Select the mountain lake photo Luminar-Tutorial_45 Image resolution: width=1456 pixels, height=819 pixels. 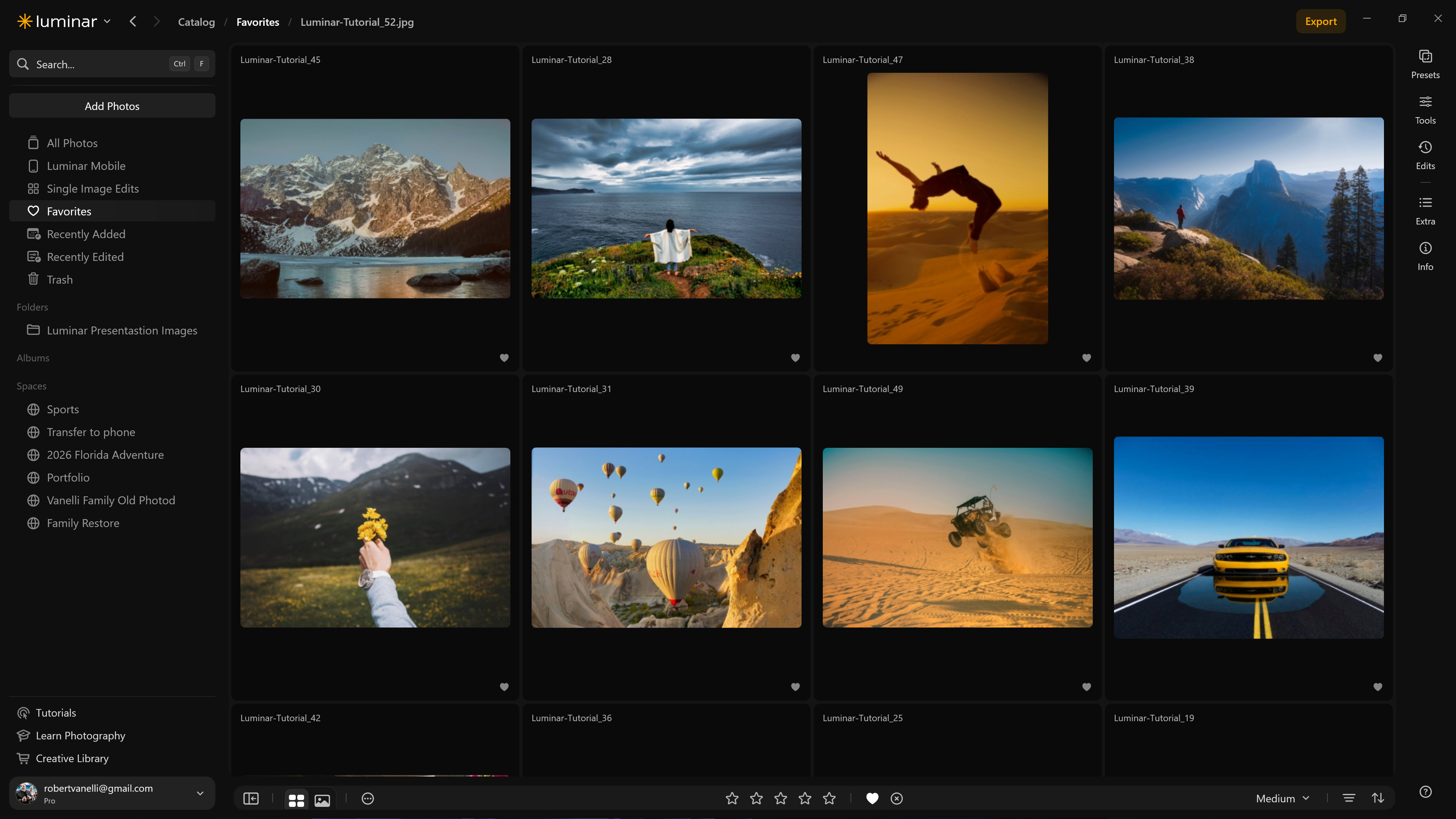pos(375,208)
